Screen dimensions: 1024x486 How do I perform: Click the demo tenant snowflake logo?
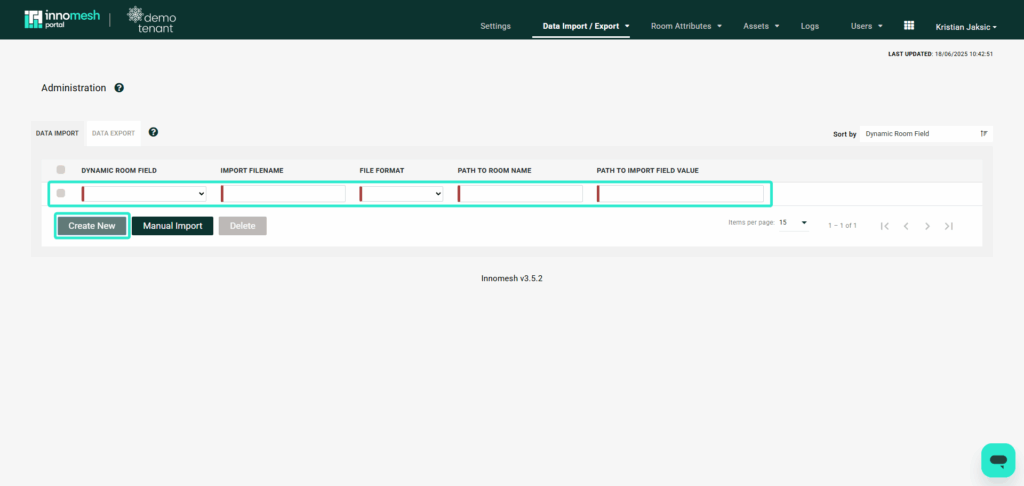click(152, 20)
